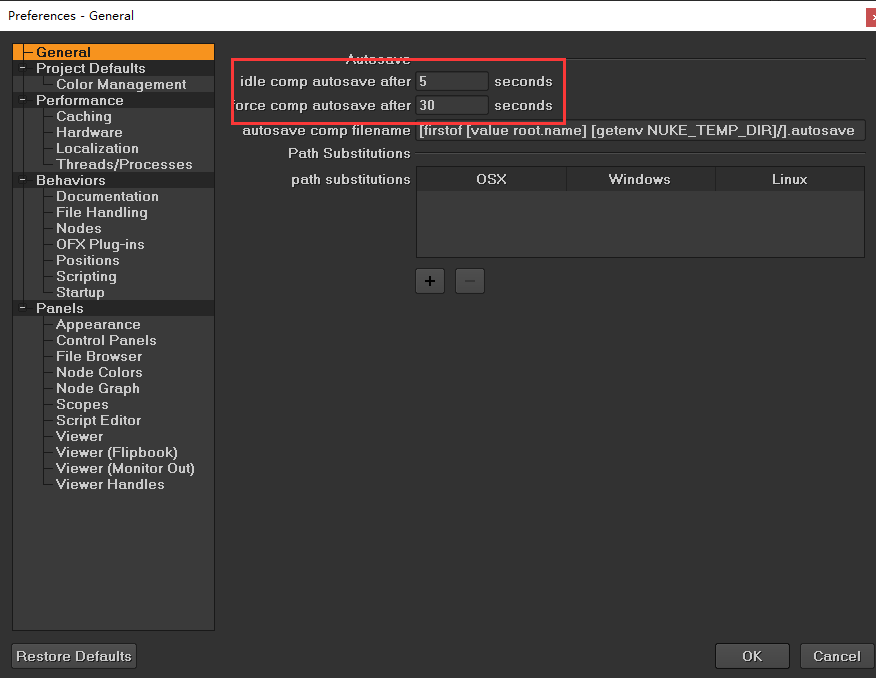
Task: Open Scopes preferences
Action: pyautogui.click(x=82, y=404)
